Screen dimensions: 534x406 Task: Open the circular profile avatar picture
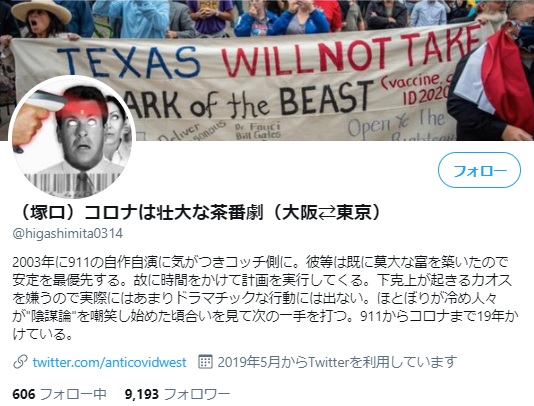[x=72, y=138]
